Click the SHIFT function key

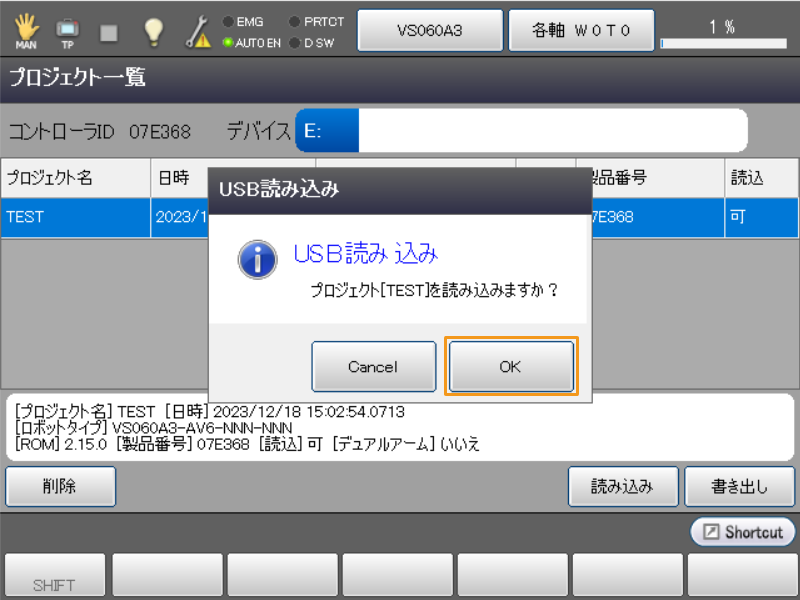pos(55,577)
